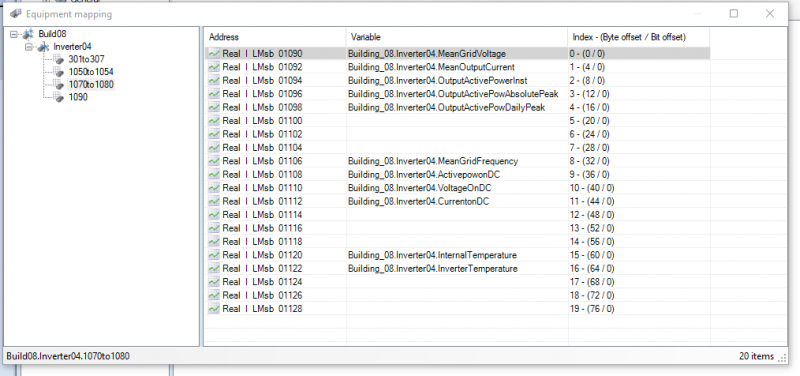Click the graph icon of address 01118
Image resolution: width=800 pixels, height=376 pixels.
(214, 241)
